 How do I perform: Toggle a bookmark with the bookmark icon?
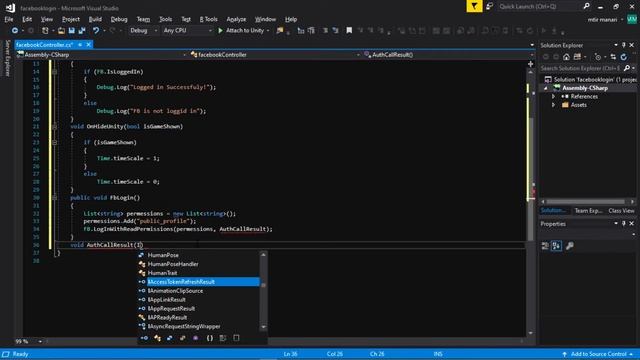pos(349,31)
